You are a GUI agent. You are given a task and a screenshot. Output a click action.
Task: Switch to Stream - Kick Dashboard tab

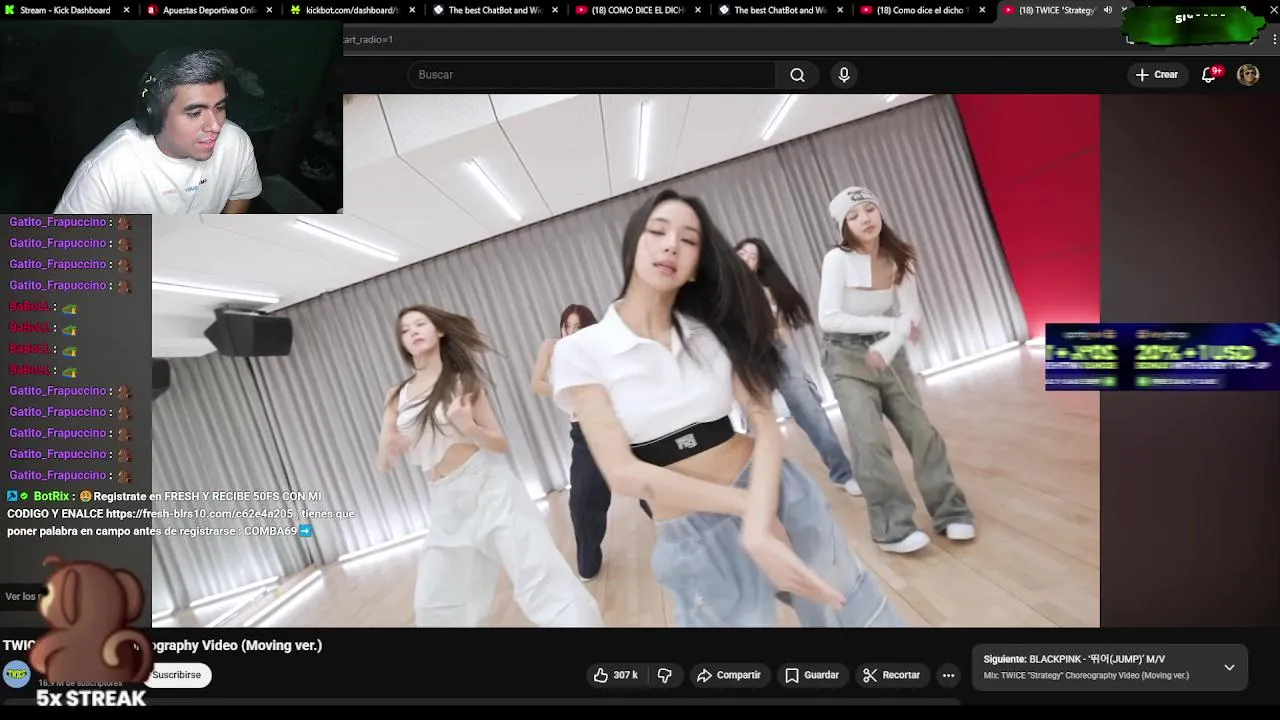click(65, 10)
